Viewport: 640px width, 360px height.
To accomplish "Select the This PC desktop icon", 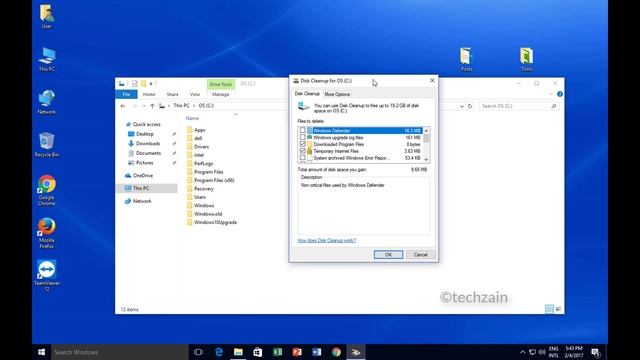I will tap(47, 59).
